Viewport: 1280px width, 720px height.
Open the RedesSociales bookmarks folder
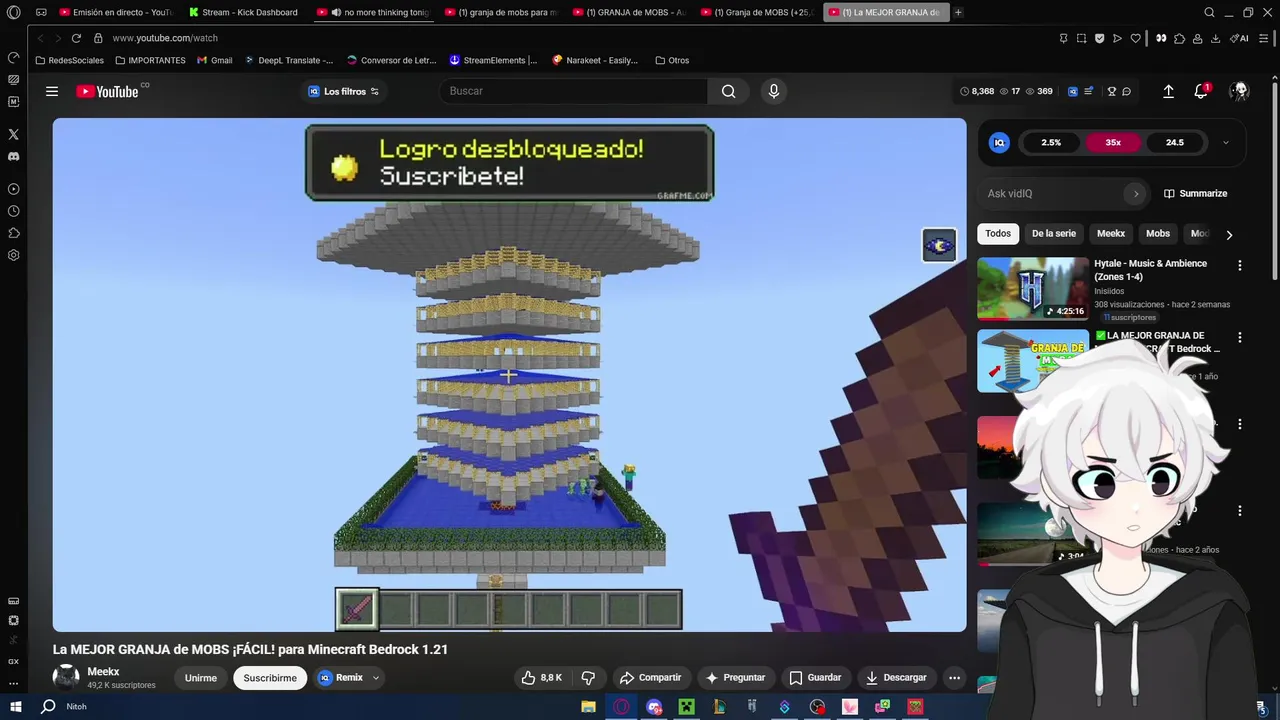point(69,60)
